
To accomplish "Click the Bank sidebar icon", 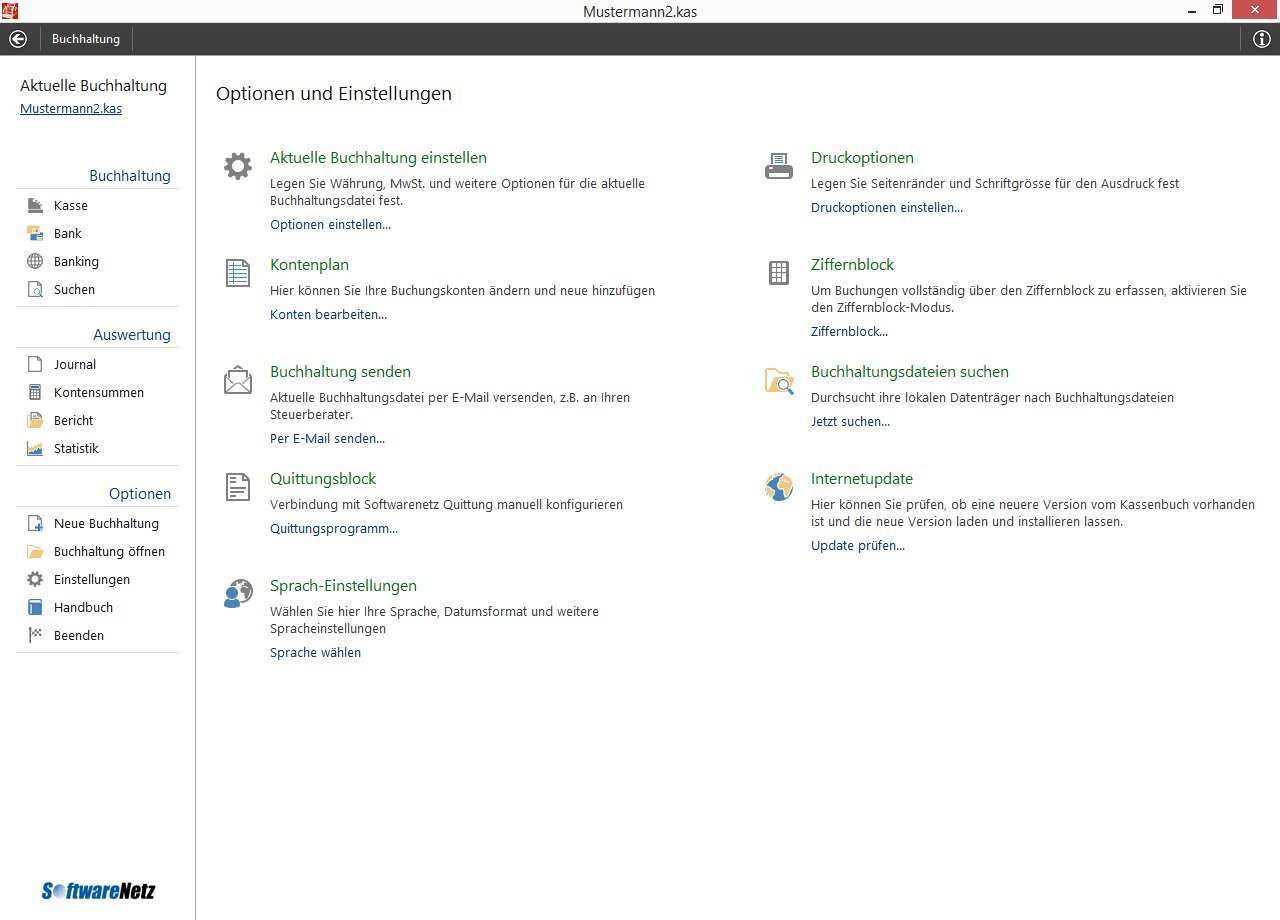I will point(35,233).
